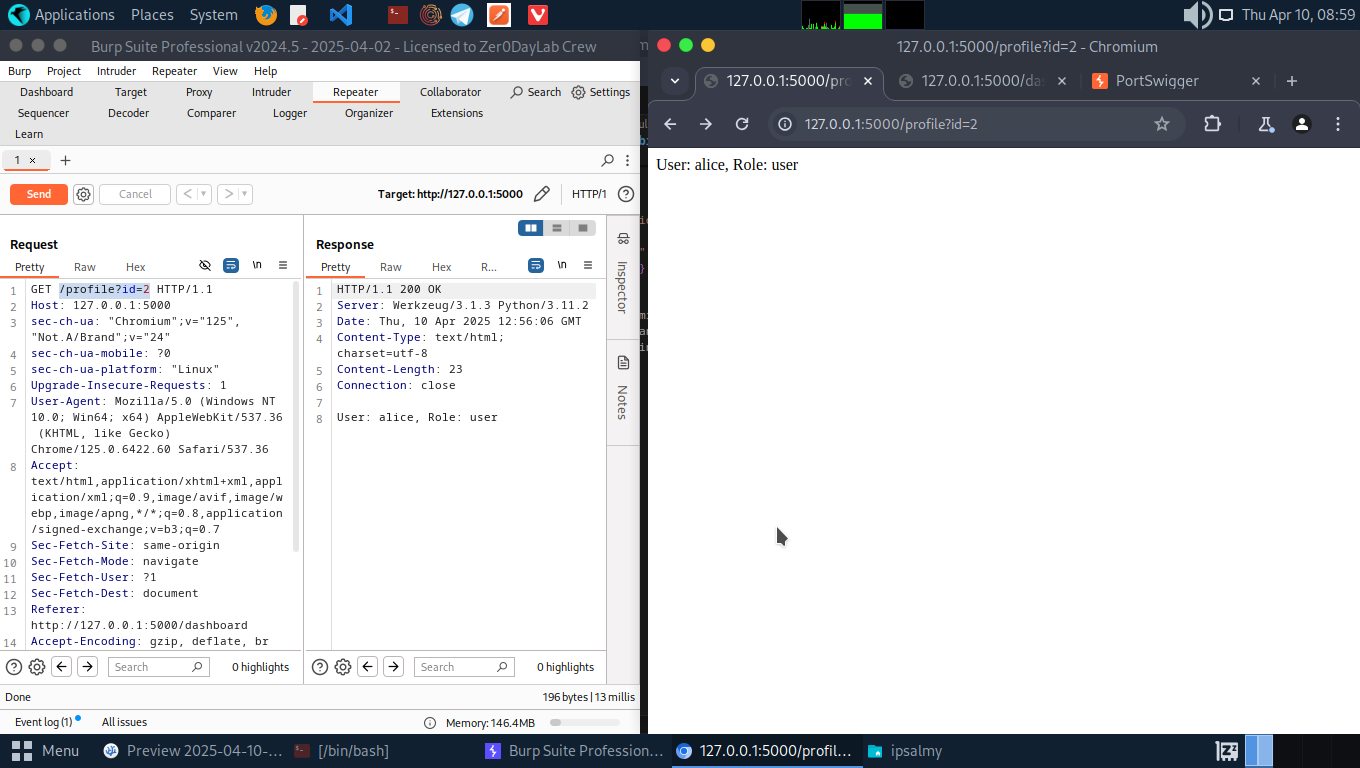Add a new Repeater tab with plus icon
The image size is (1360, 768).
(x=65, y=160)
